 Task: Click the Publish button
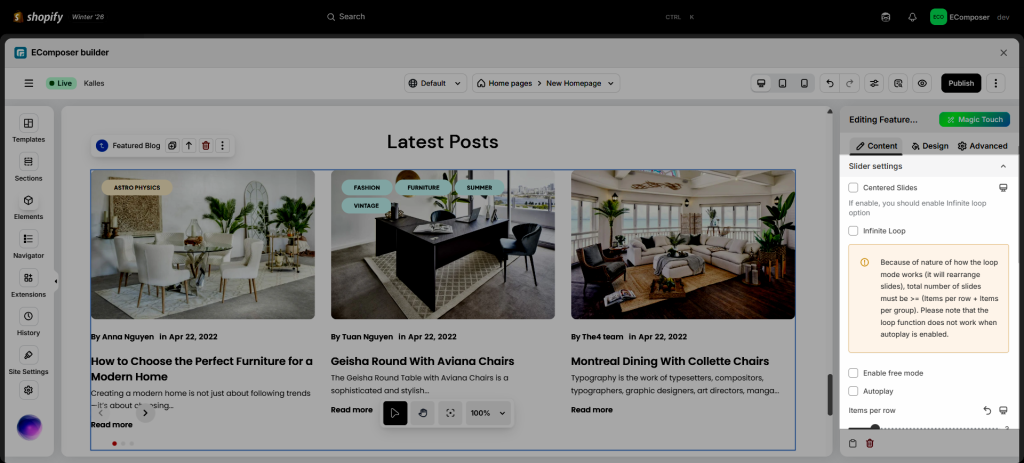pos(960,83)
